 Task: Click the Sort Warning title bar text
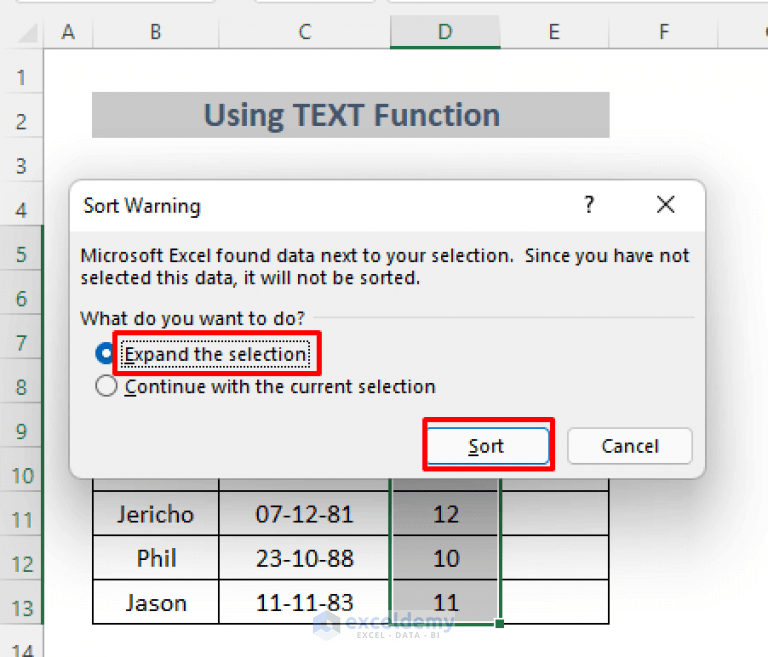point(142,206)
